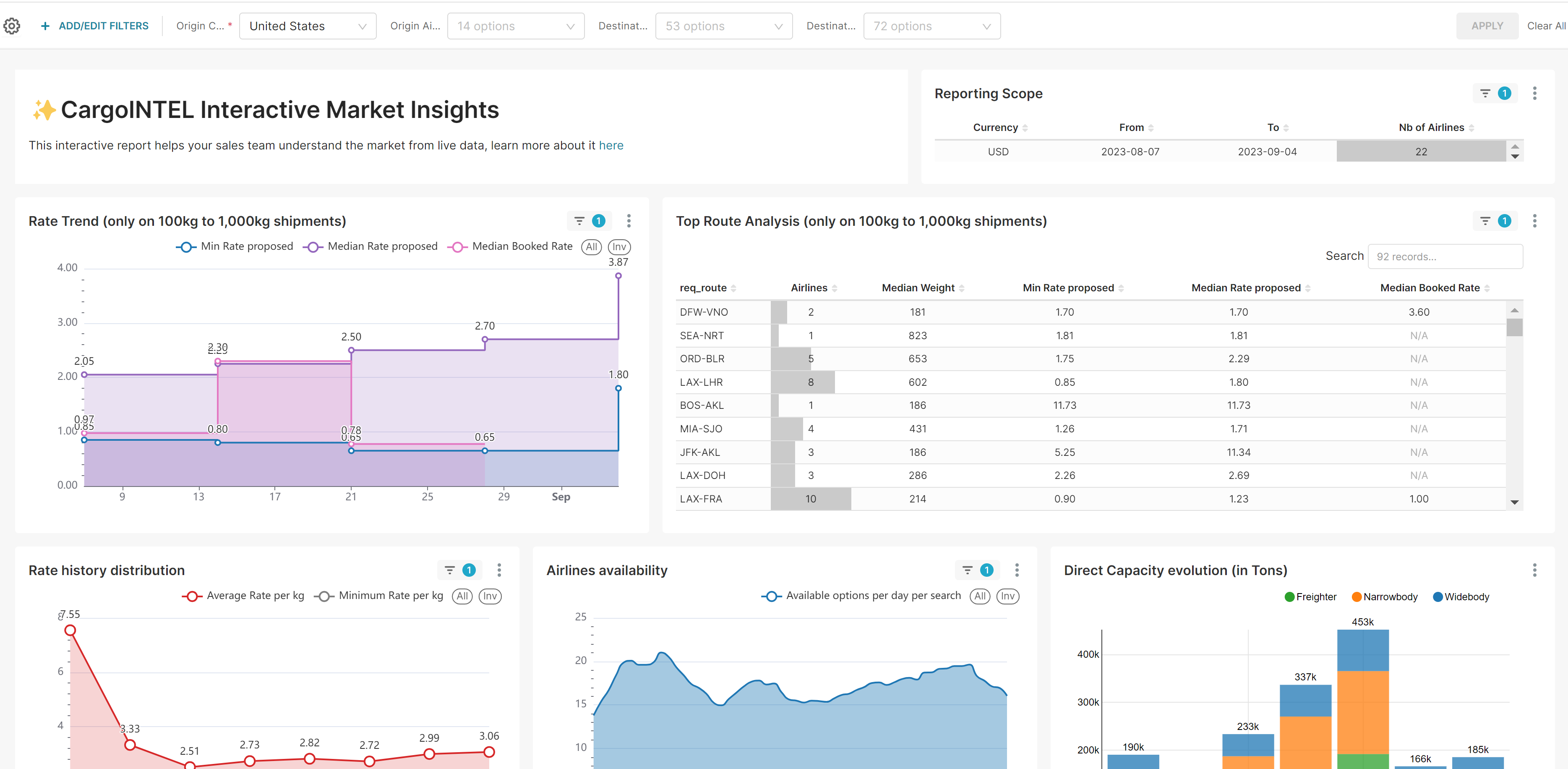Image resolution: width=1568 pixels, height=769 pixels.
Task: Open filter icon in Reporting Scope panel
Action: point(1485,93)
